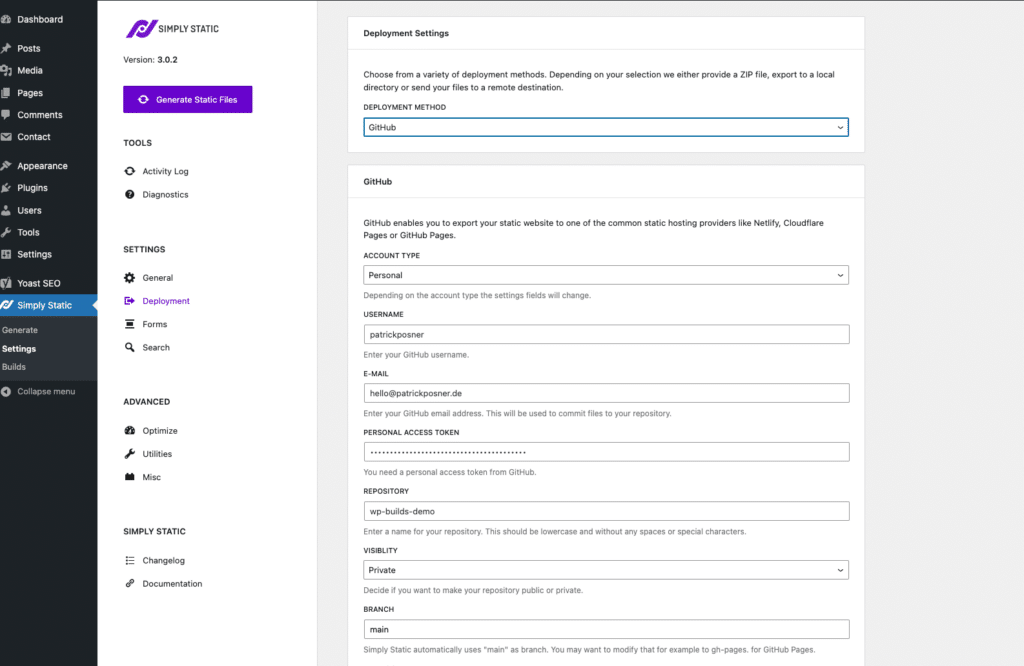Click the Branch field containing main
Image resolution: width=1024 pixels, height=666 pixels.
pyautogui.click(x=606, y=629)
